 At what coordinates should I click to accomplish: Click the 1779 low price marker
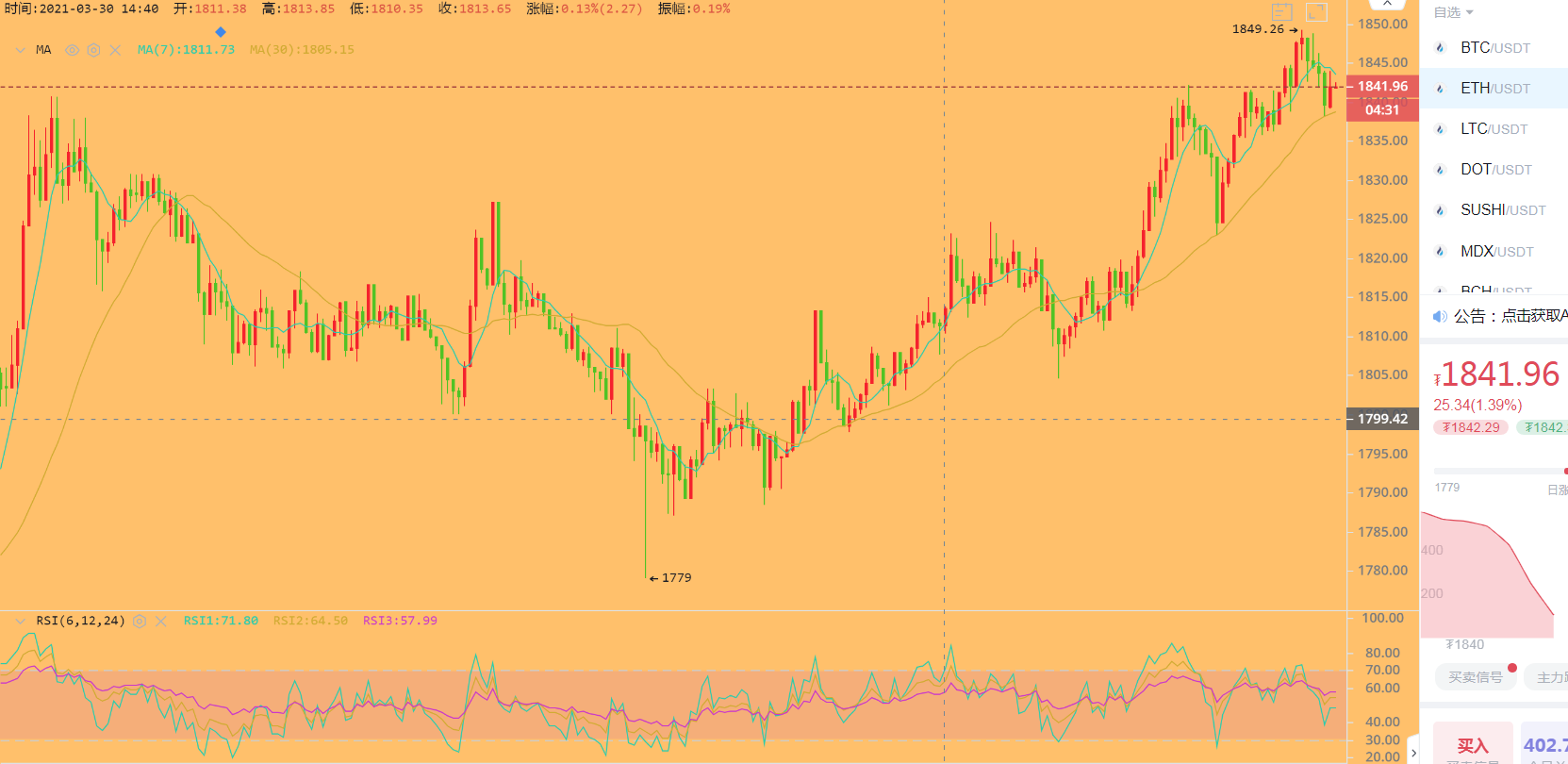click(670, 577)
